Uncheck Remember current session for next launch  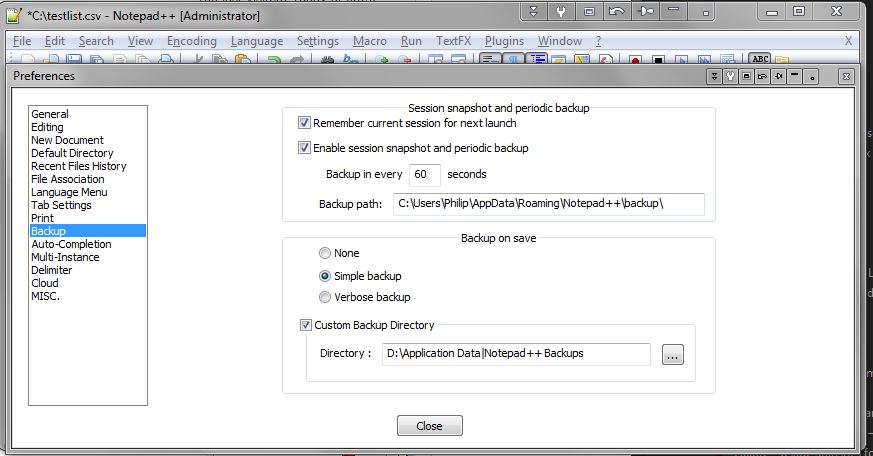coord(304,122)
